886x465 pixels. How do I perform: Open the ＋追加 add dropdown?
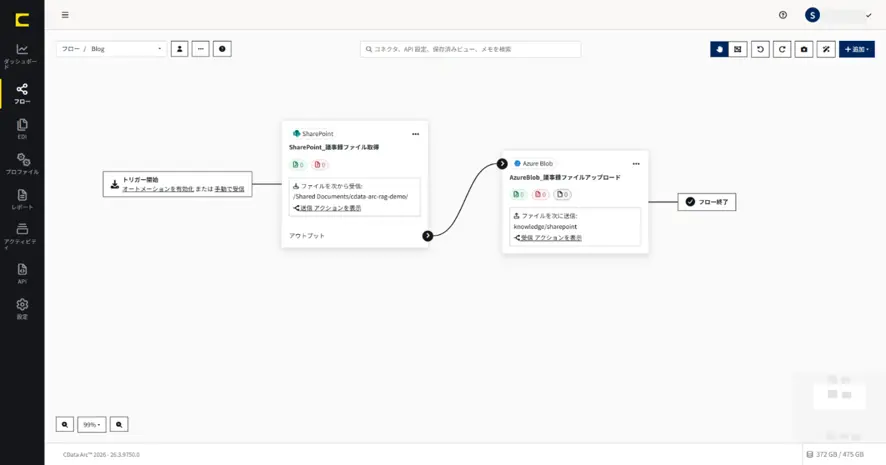point(857,49)
